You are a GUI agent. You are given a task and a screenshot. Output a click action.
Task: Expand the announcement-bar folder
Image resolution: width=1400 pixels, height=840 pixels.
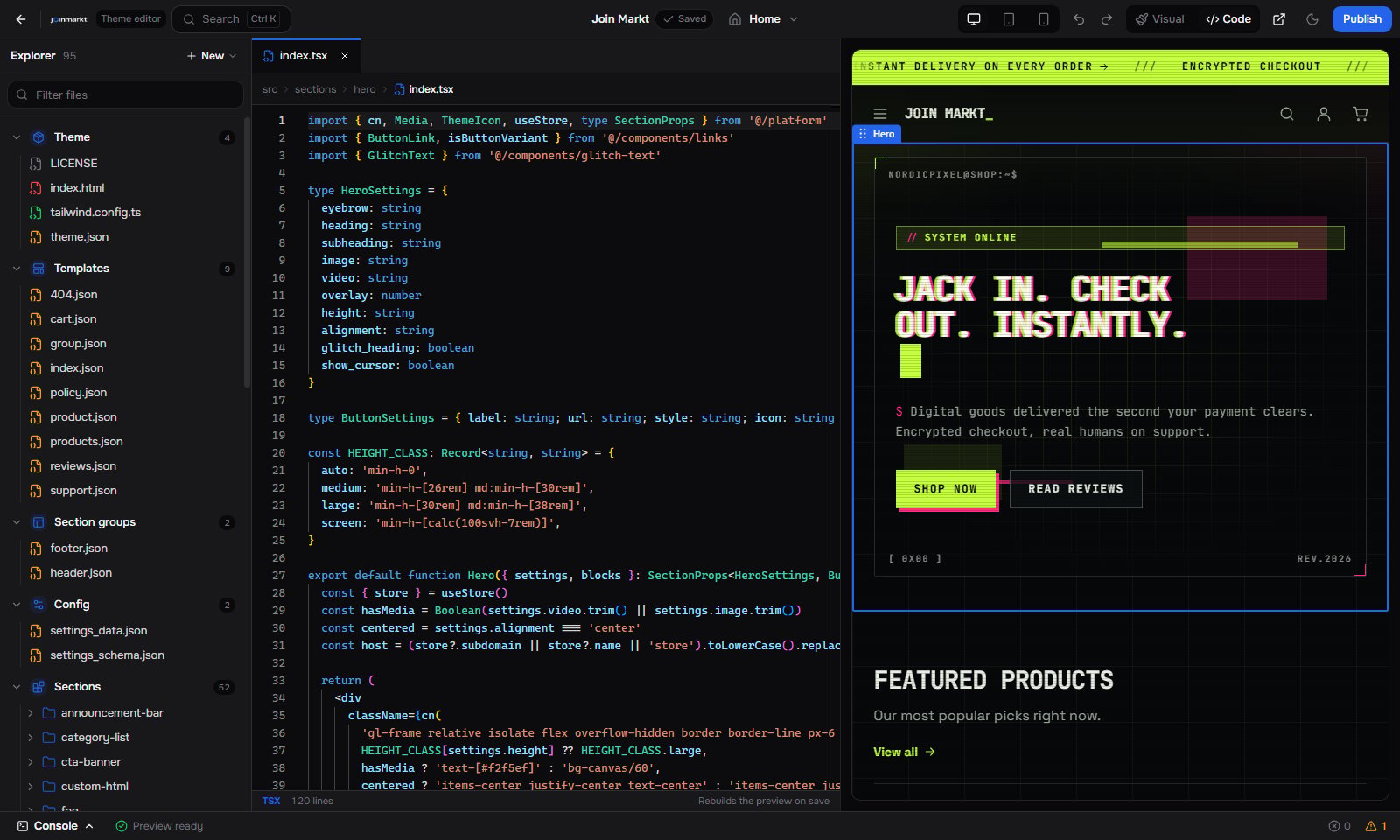[x=31, y=713]
